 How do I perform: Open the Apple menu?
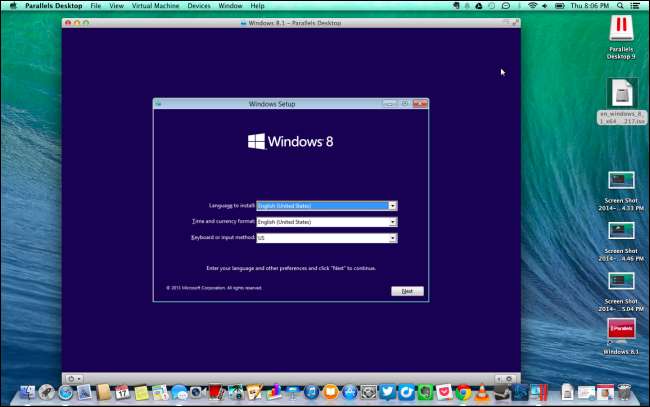pyautogui.click(x=13, y=6)
